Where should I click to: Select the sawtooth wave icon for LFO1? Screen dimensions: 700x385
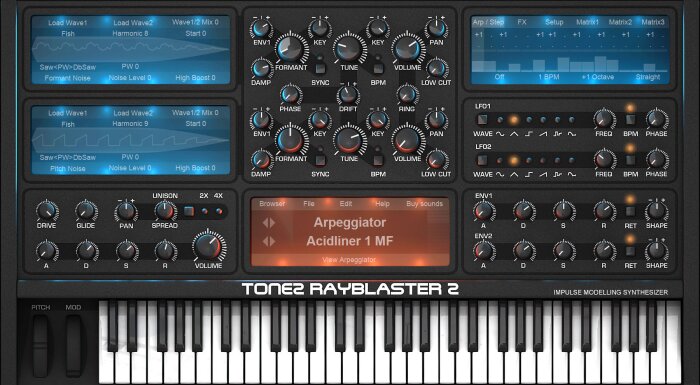[543, 134]
